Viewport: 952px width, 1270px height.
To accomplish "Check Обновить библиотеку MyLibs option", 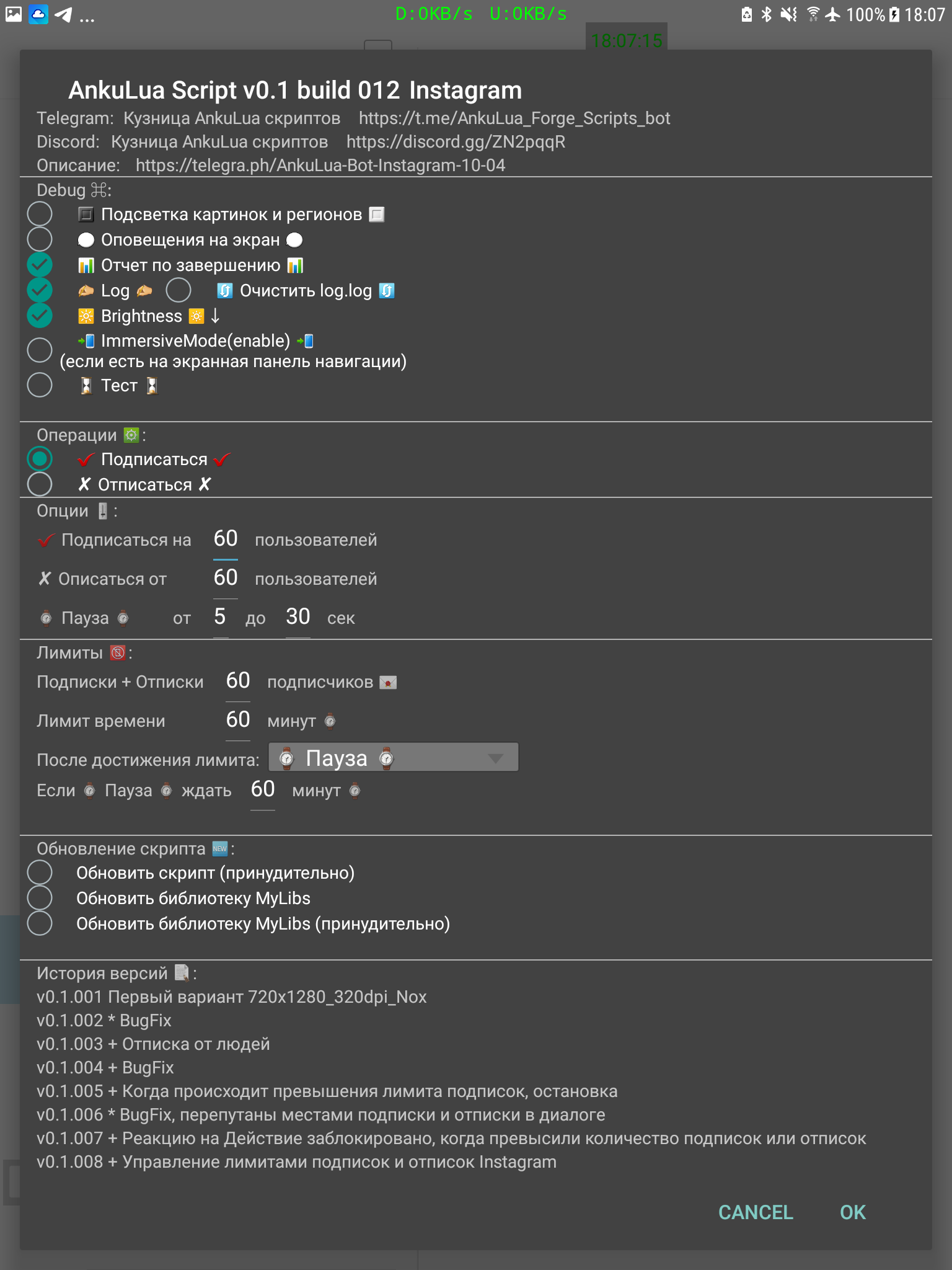I will (x=40, y=898).
